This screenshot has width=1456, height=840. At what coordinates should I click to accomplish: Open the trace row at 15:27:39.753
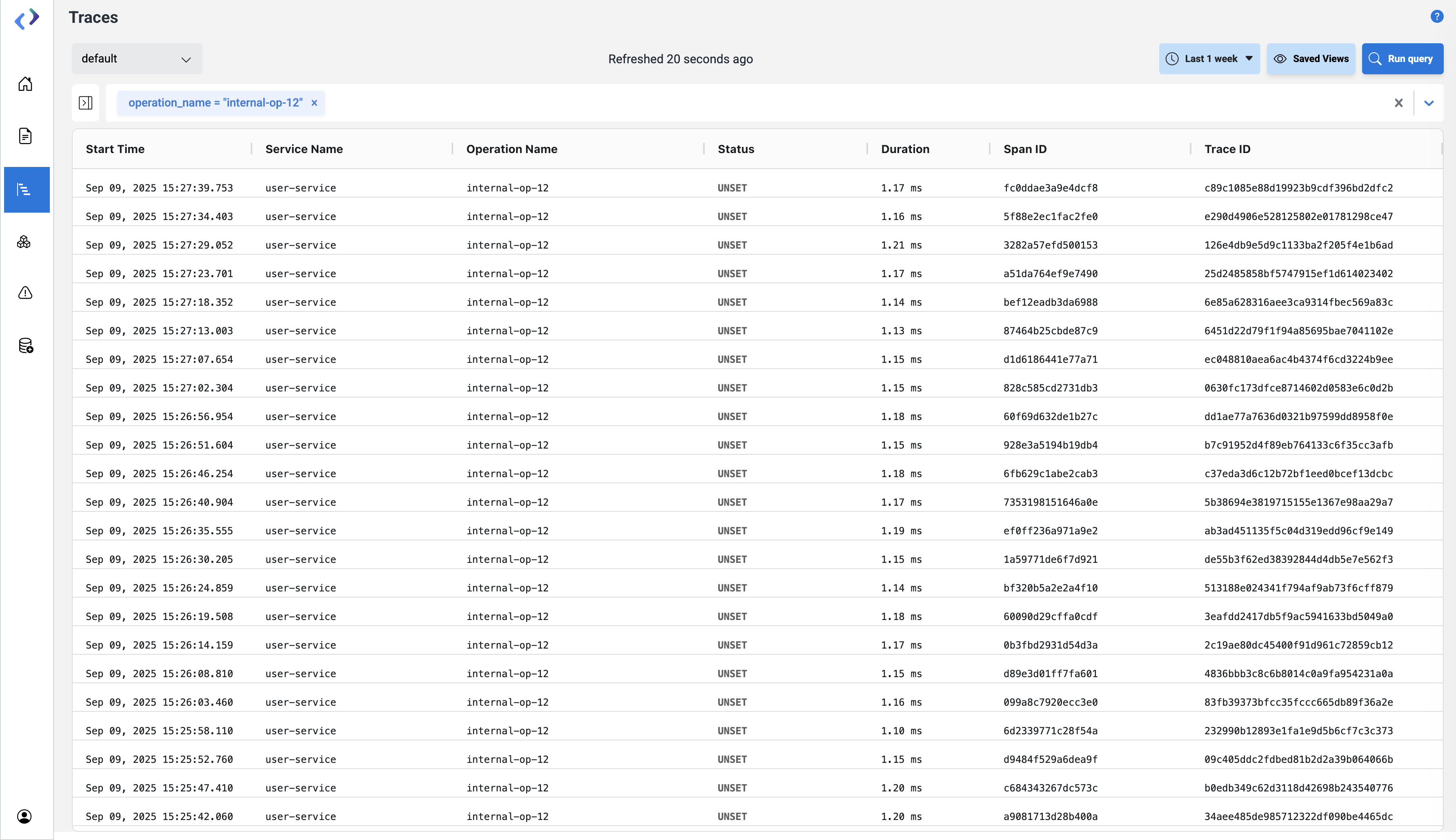[159, 187]
